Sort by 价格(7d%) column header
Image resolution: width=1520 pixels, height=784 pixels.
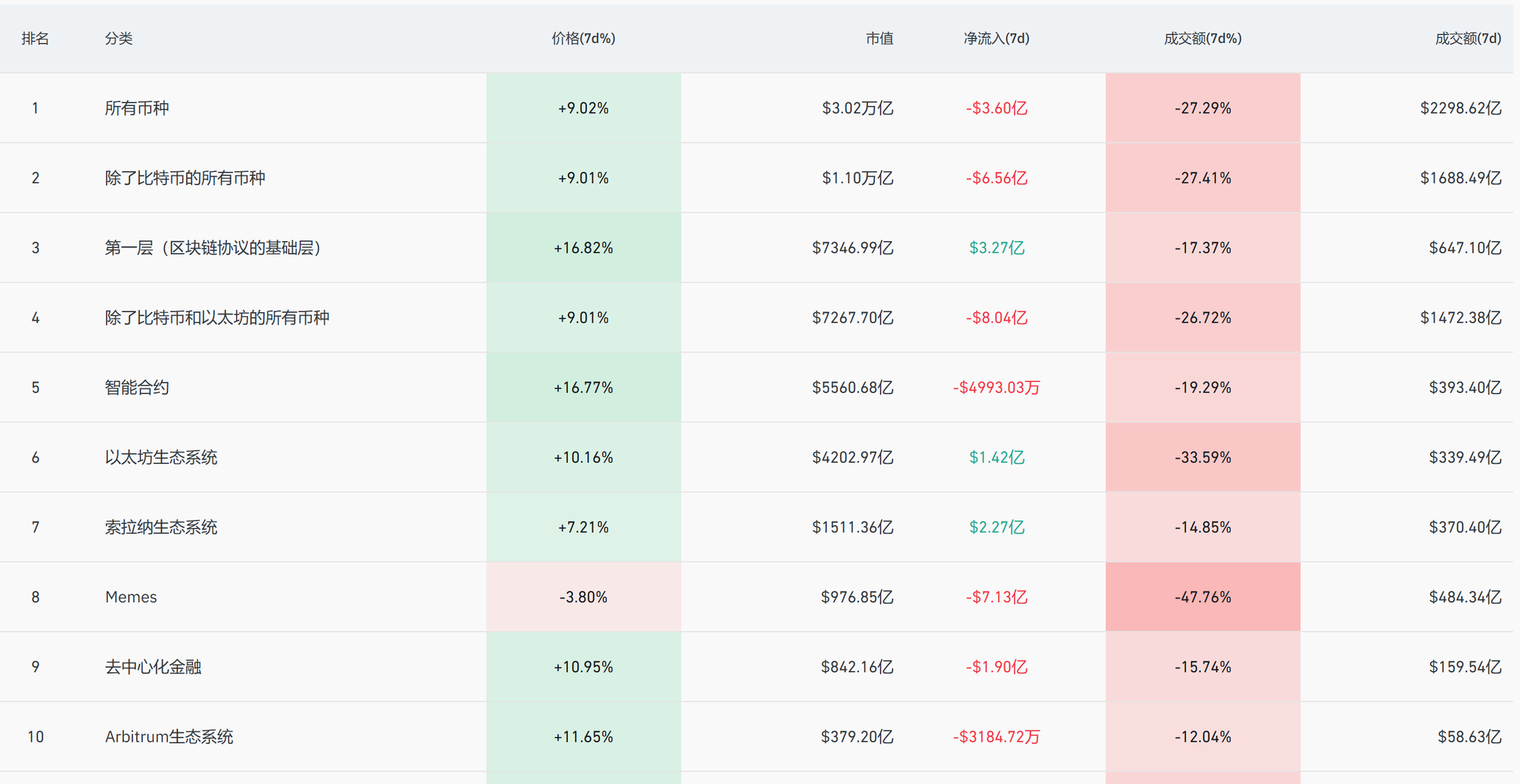click(583, 39)
